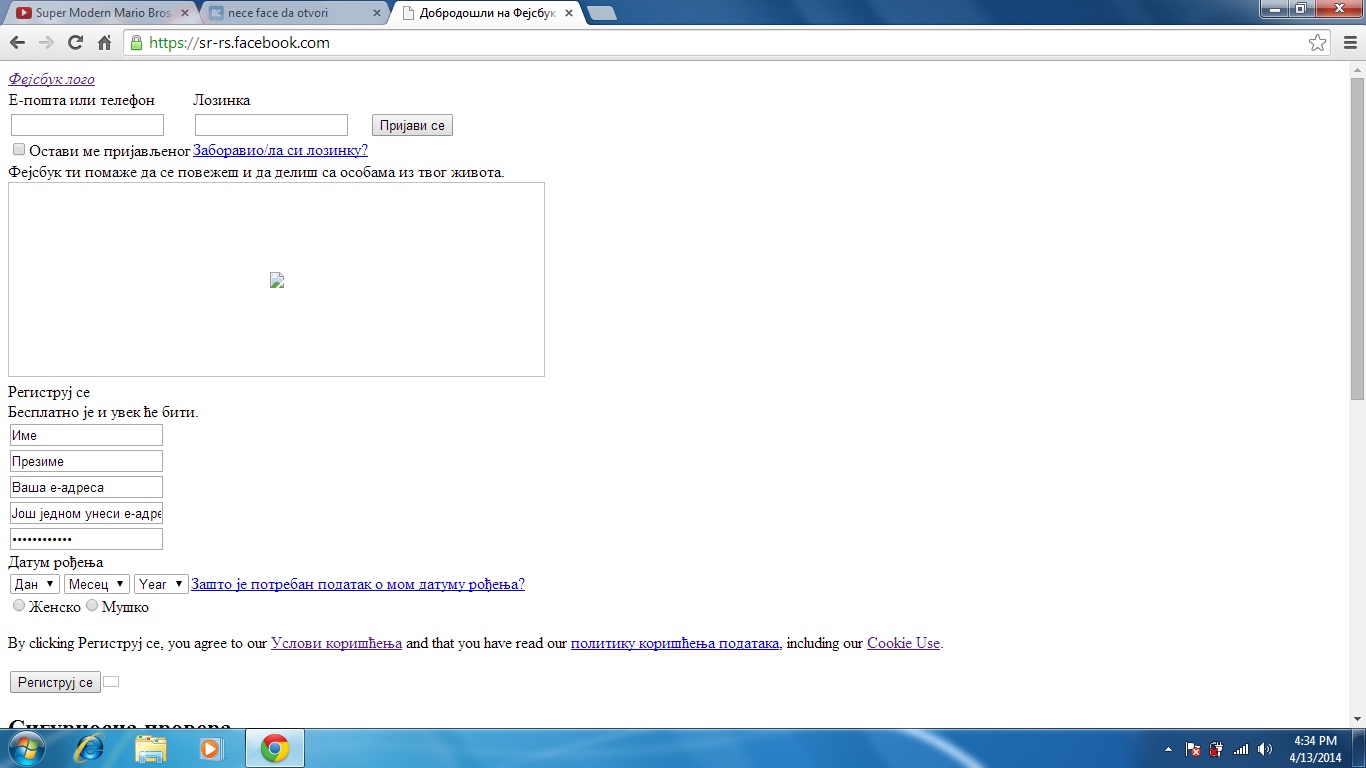View site info via the green padlock
Image resolution: width=1366 pixels, height=768 pixels.
point(136,43)
